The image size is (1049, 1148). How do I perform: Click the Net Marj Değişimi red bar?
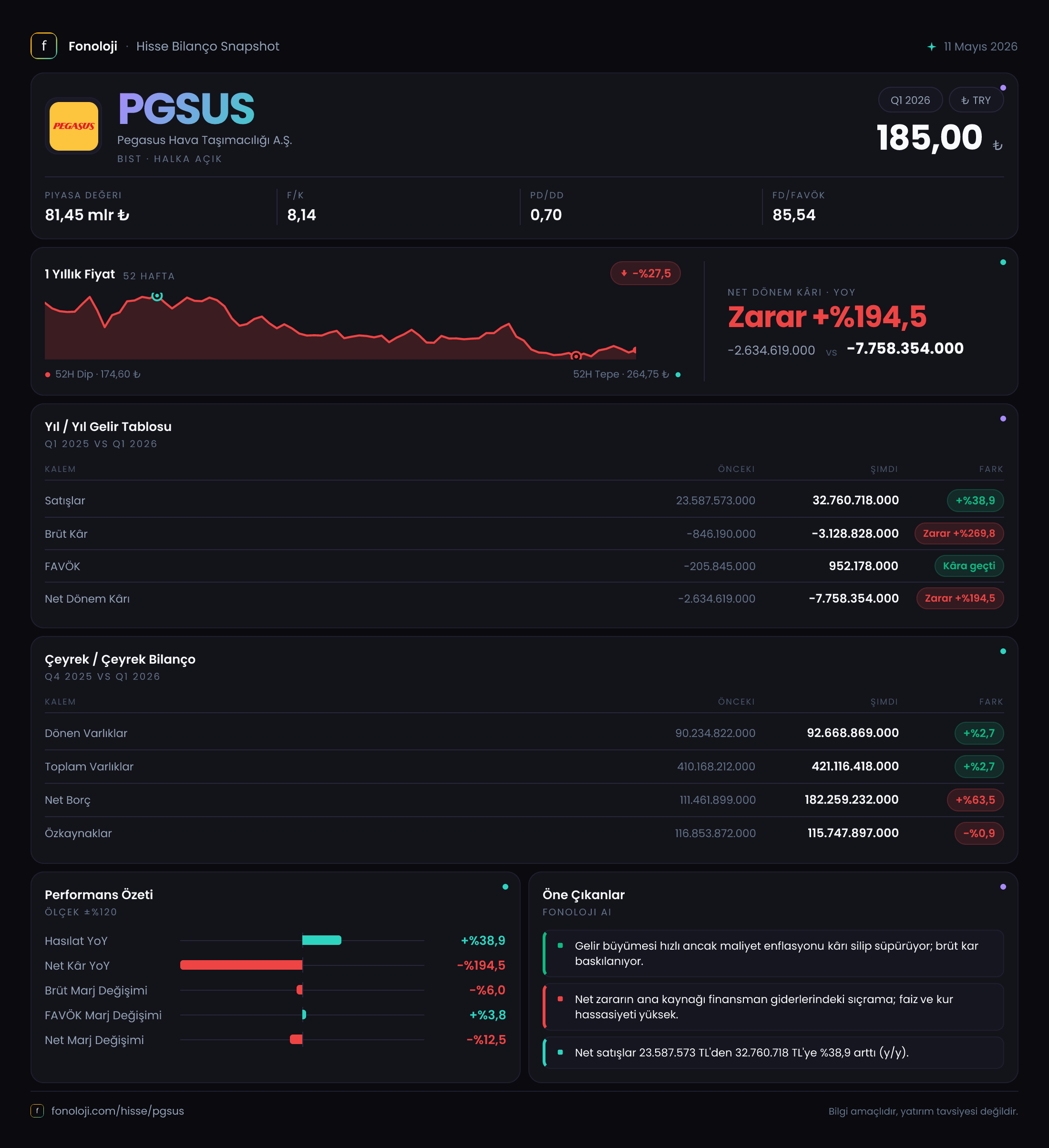296,1039
